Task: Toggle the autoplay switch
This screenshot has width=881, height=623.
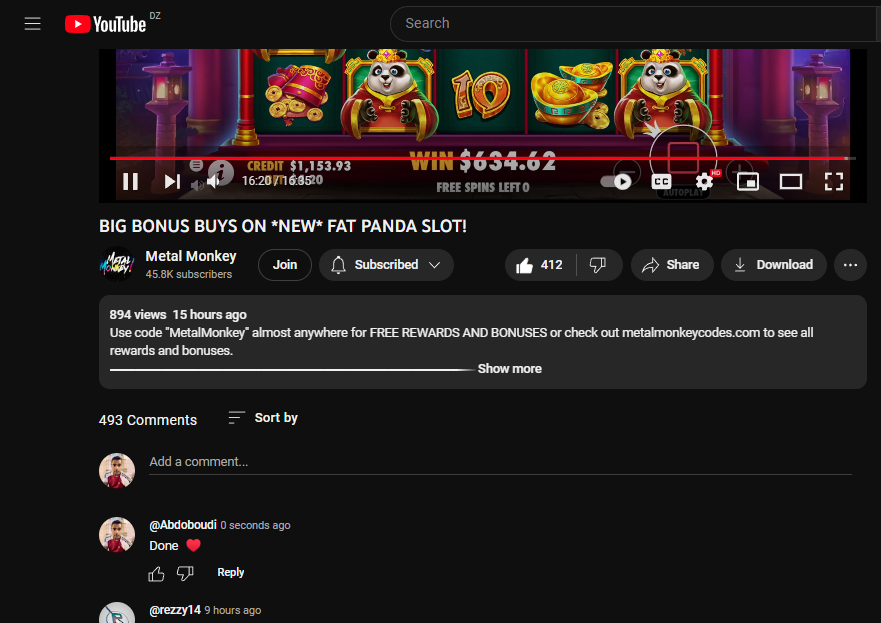Action: 616,181
